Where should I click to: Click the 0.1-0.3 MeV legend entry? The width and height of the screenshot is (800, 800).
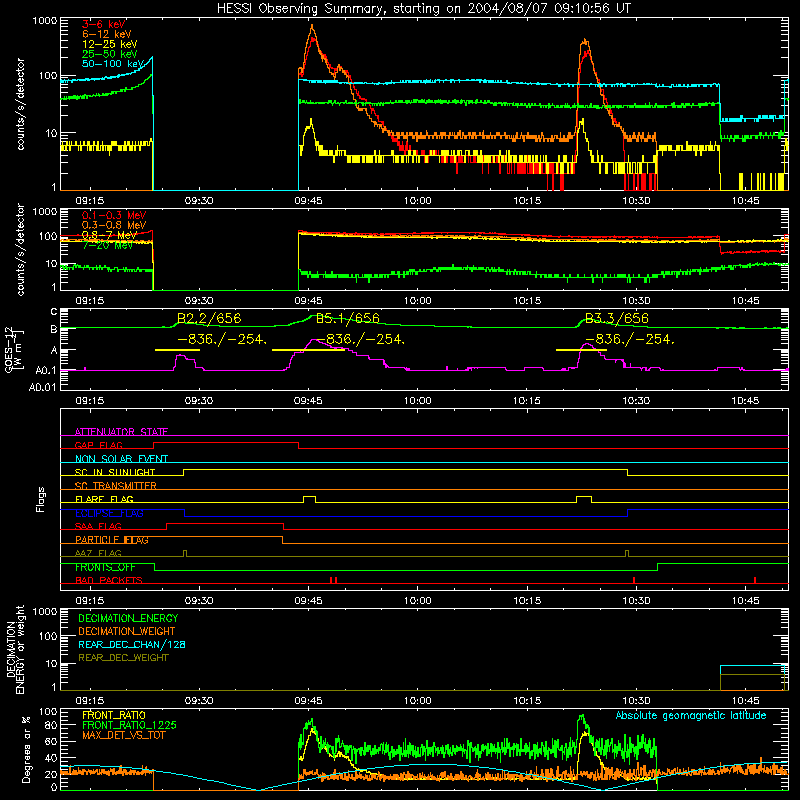[x=114, y=215]
